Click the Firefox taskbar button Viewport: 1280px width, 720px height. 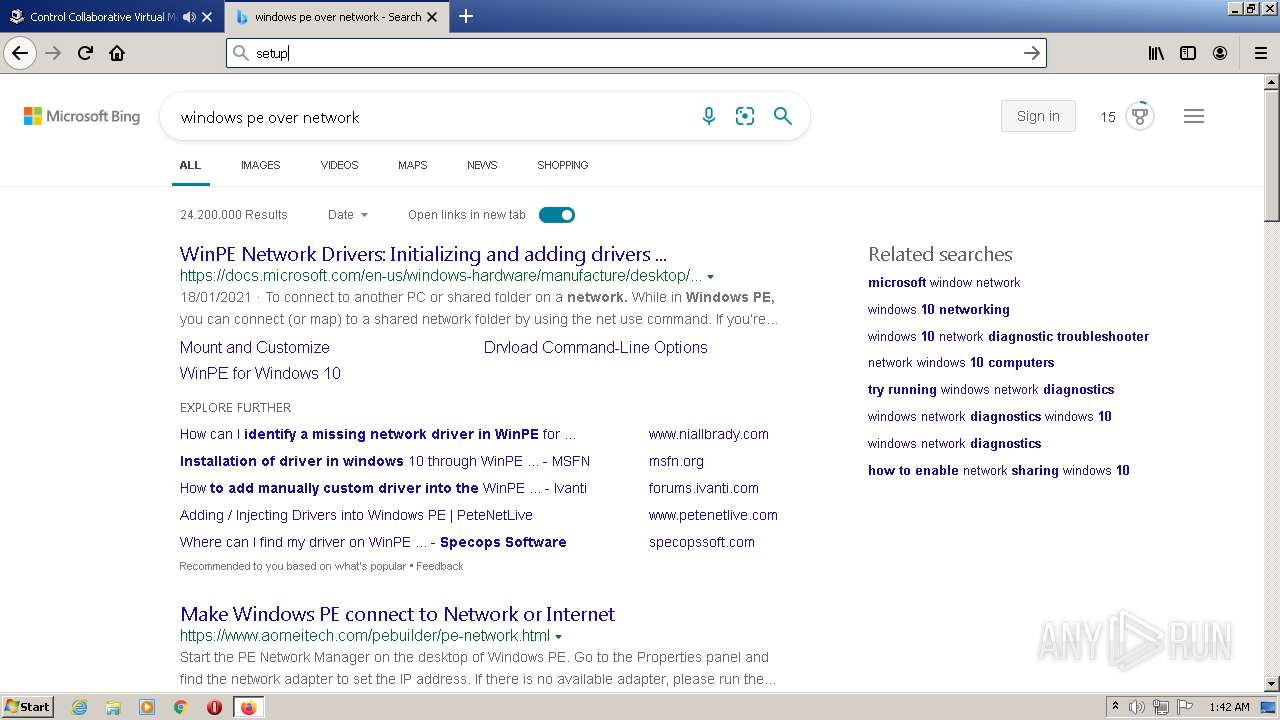point(248,707)
